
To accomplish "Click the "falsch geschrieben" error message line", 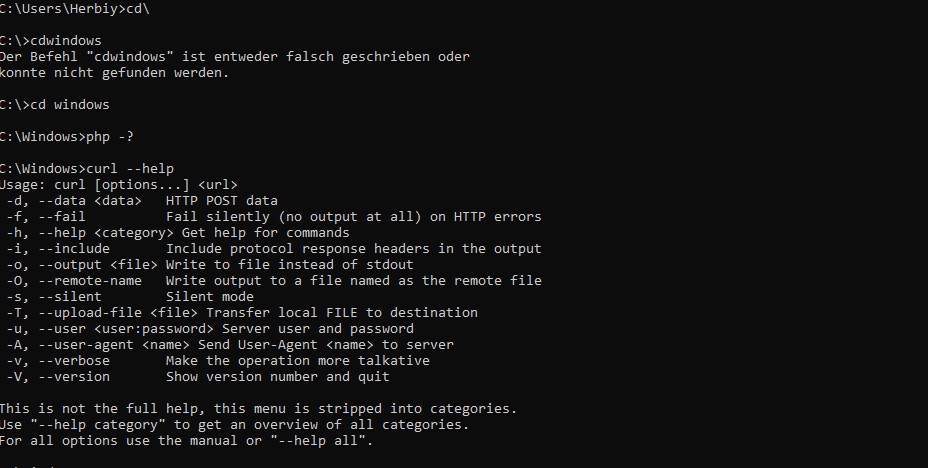I will pos(235,56).
